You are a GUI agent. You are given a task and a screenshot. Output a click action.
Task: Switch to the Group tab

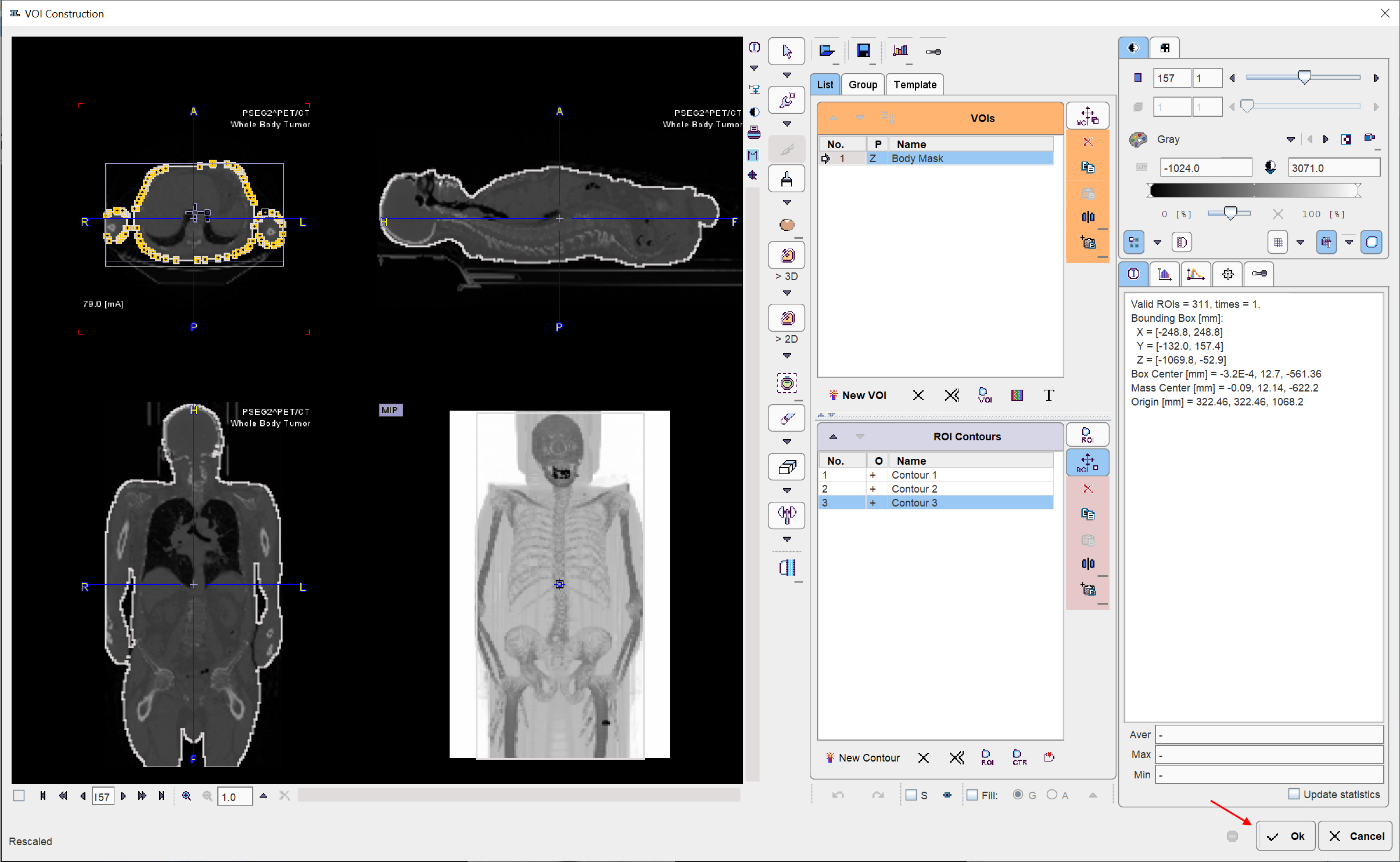click(863, 85)
